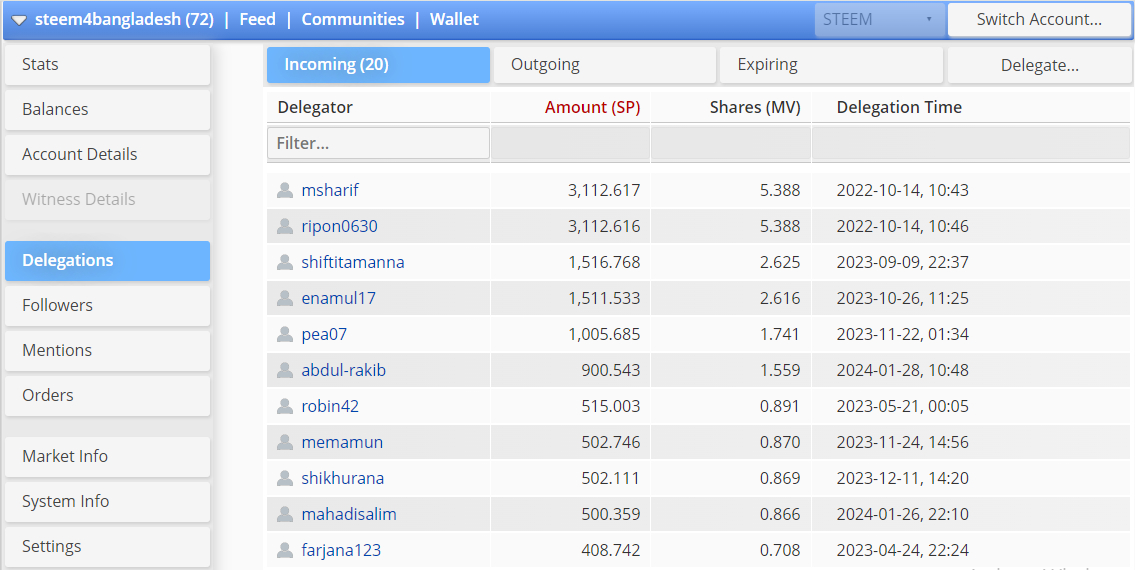Open the Incoming (20) tab

(x=378, y=65)
